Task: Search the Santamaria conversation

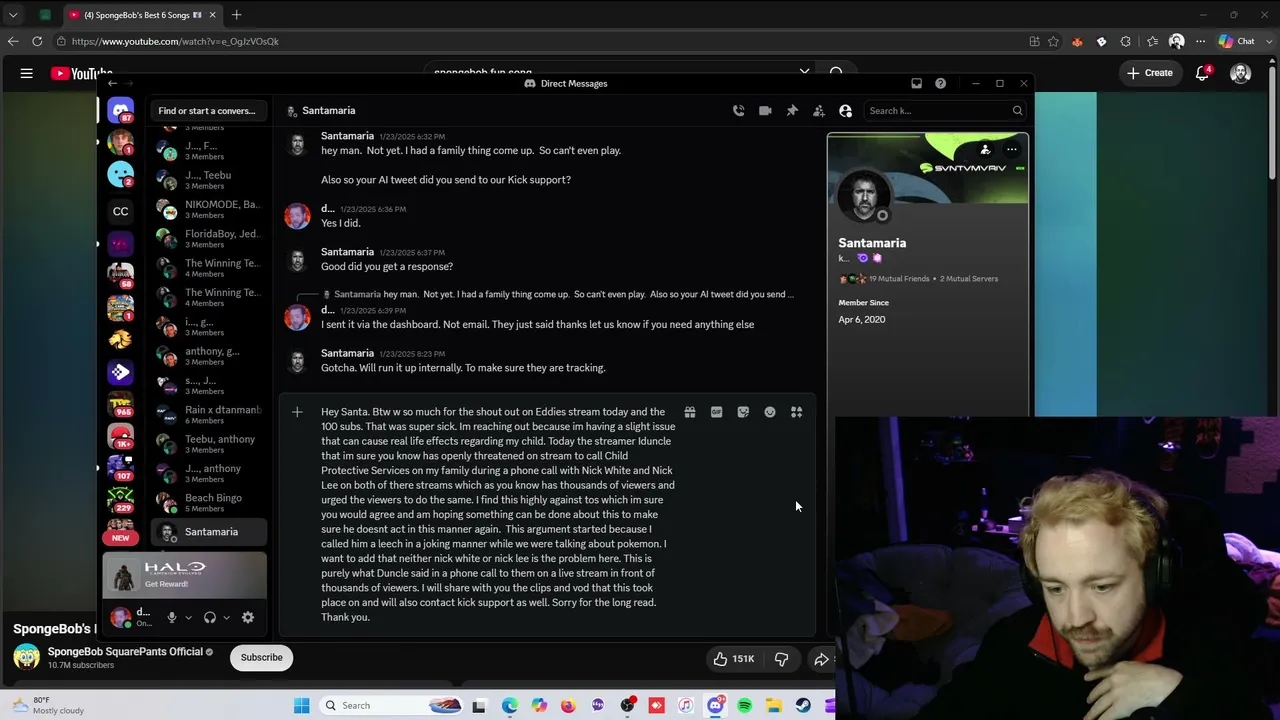Action: (x=945, y=111)
